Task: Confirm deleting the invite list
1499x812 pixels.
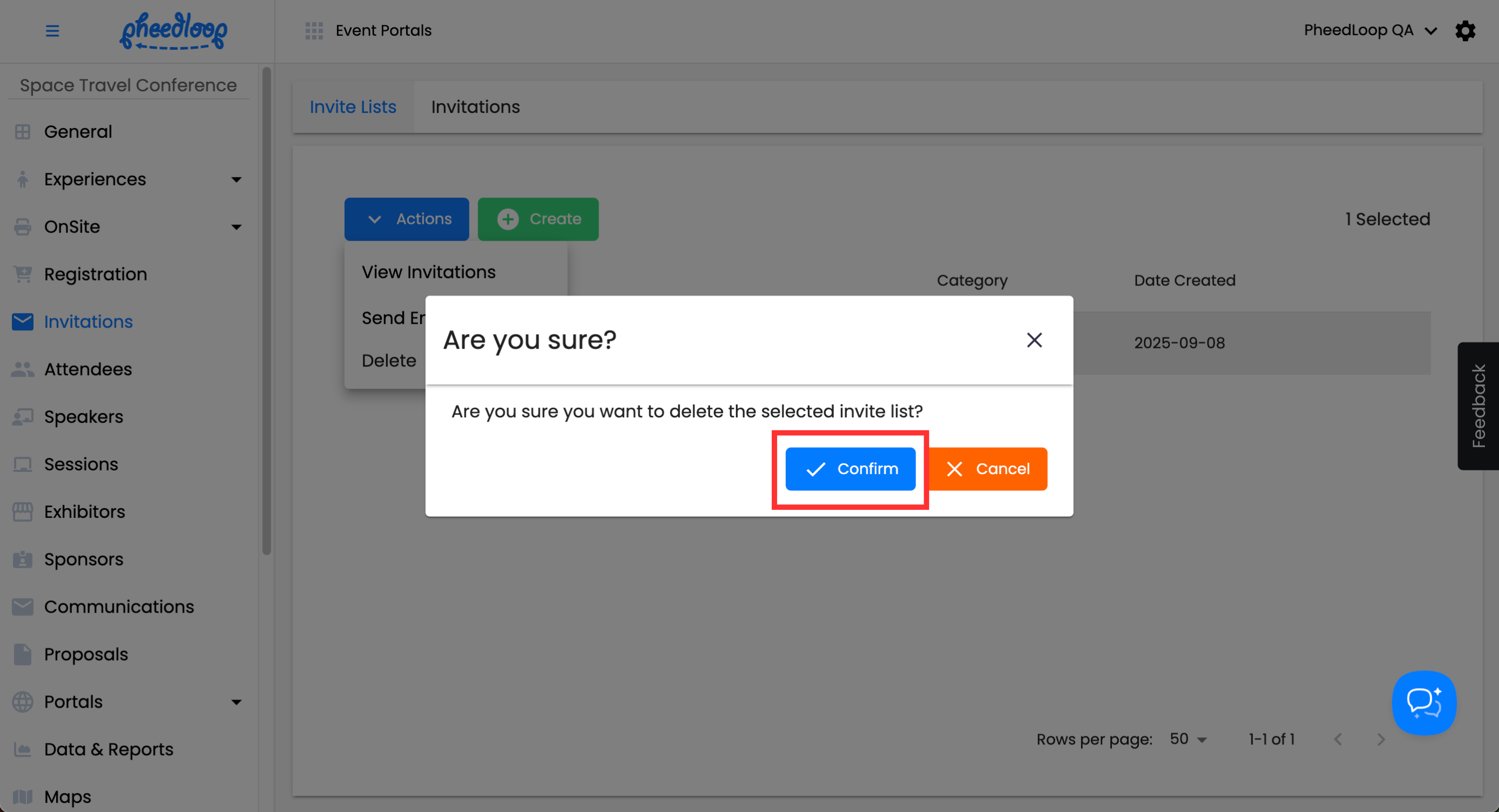Action: [x=850, y=469]
